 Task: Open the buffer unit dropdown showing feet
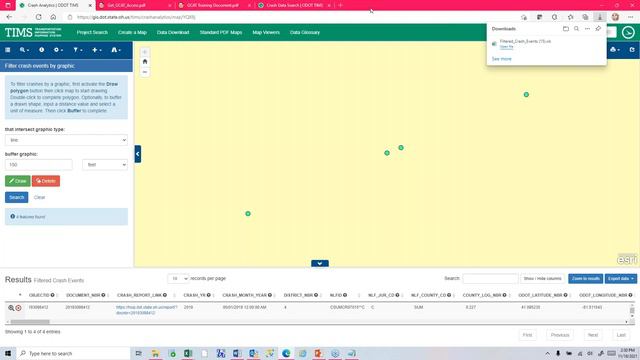point(105,164)
